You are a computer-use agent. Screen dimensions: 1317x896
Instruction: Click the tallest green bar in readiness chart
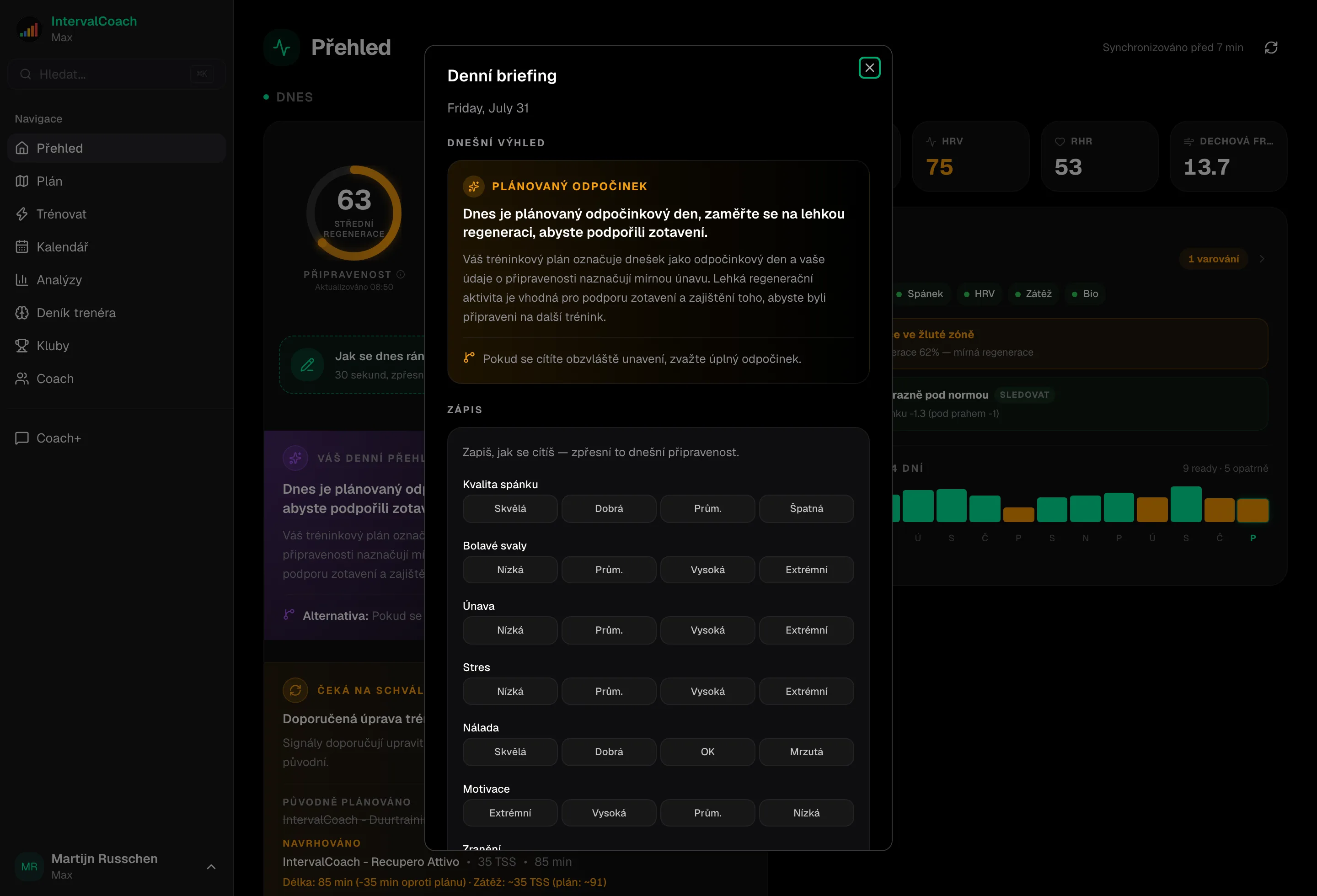1185,504
